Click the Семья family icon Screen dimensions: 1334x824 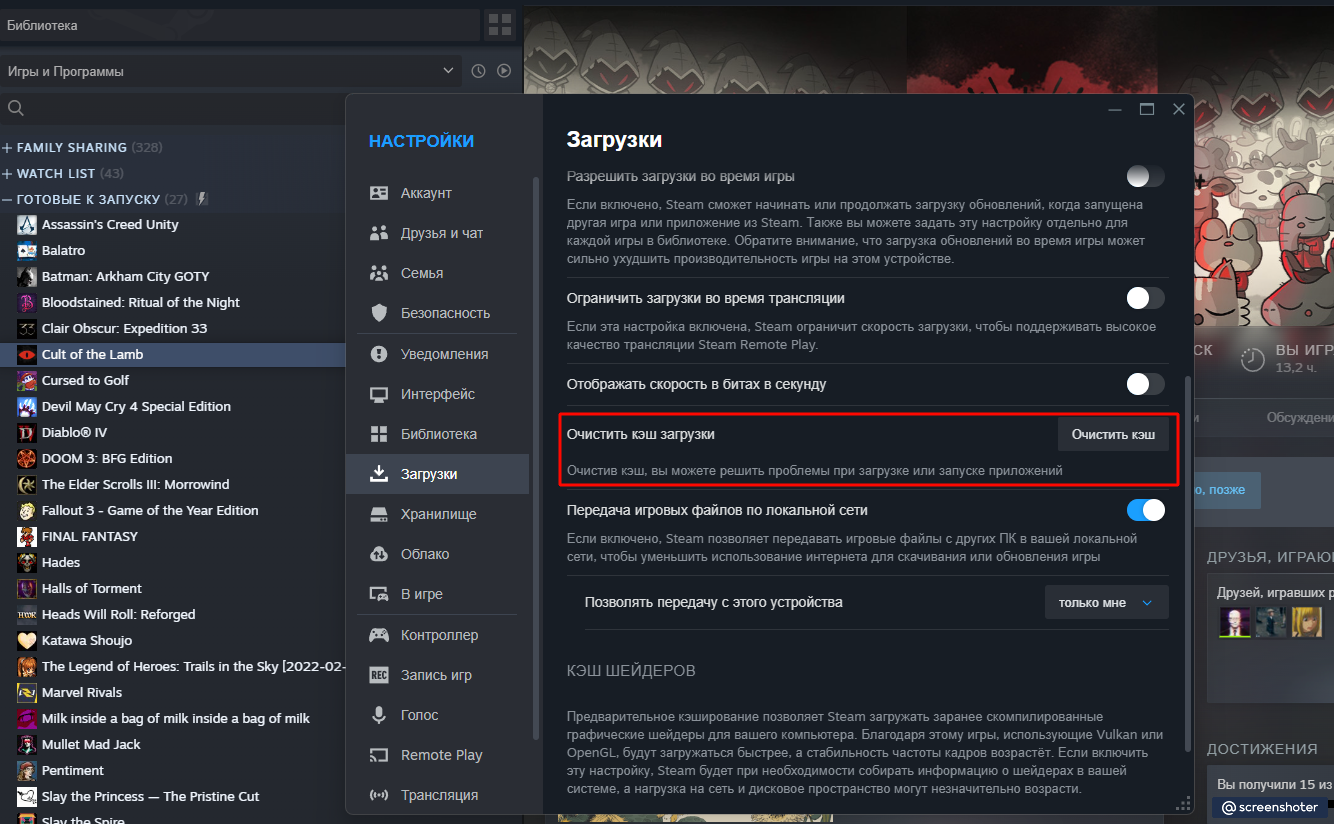pos(379,273)
